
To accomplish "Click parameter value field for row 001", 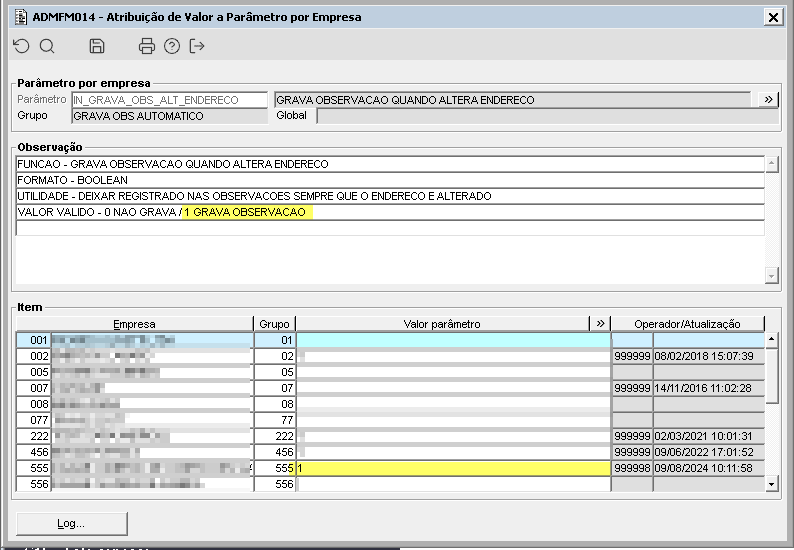I will click(453, 340).
